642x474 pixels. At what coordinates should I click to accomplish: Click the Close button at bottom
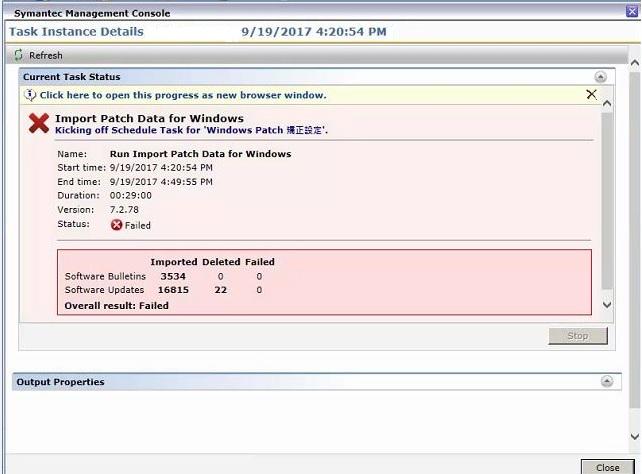(x=607, y=467)
